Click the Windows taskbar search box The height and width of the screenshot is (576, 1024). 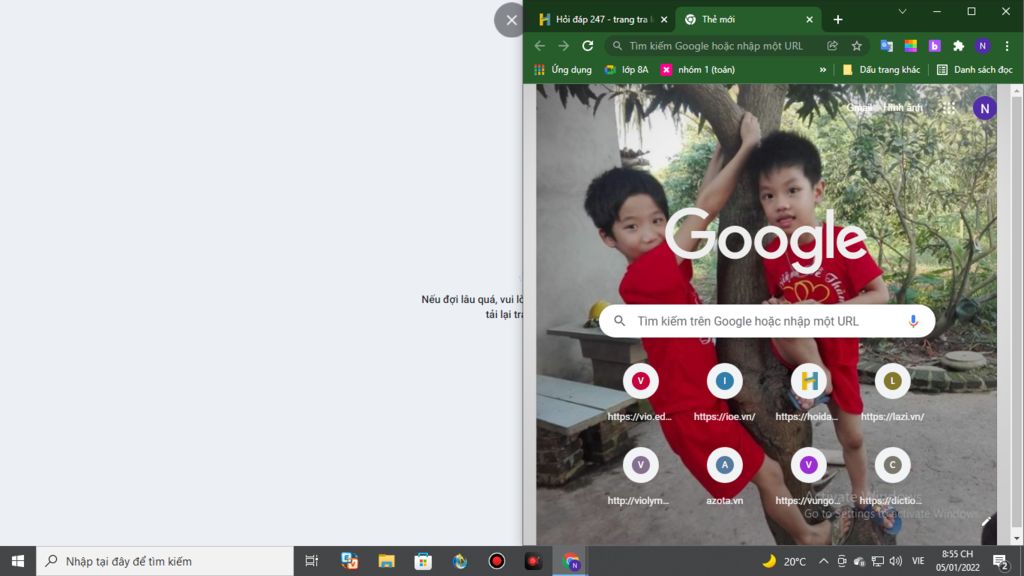coord(165,561)
